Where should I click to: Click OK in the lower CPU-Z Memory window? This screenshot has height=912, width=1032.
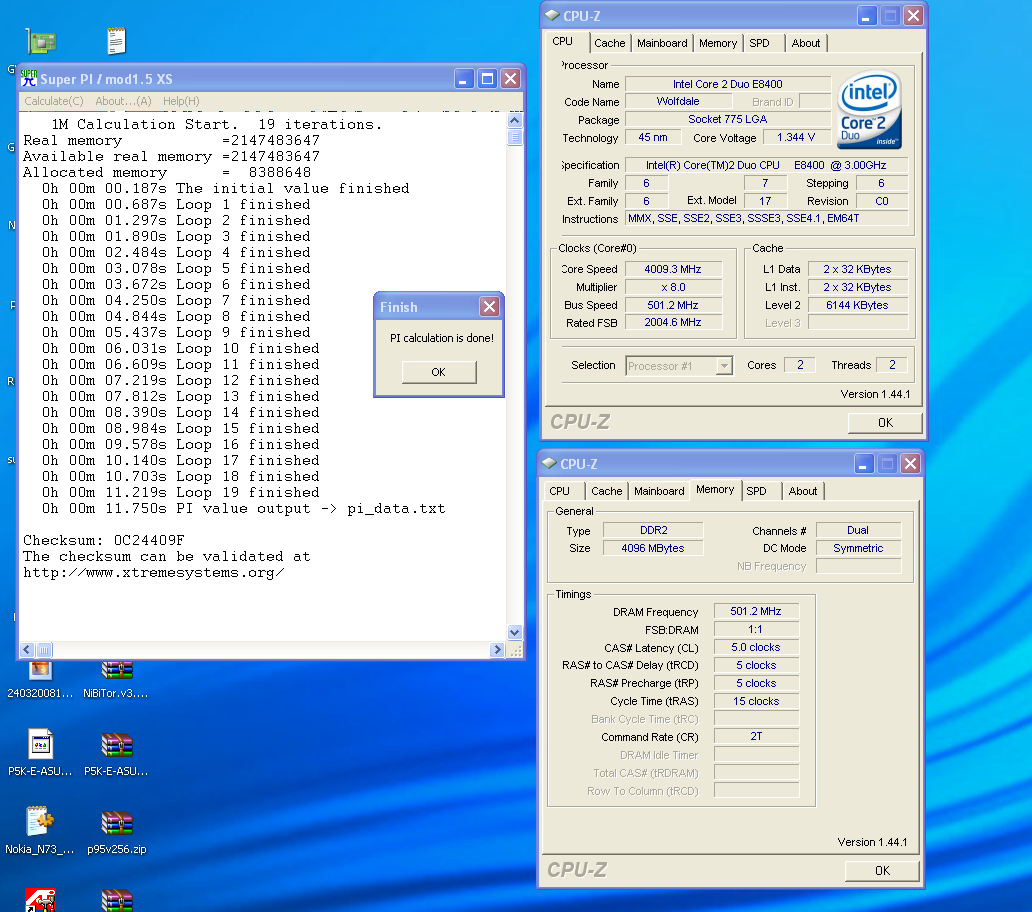click(x=883, y=871)
